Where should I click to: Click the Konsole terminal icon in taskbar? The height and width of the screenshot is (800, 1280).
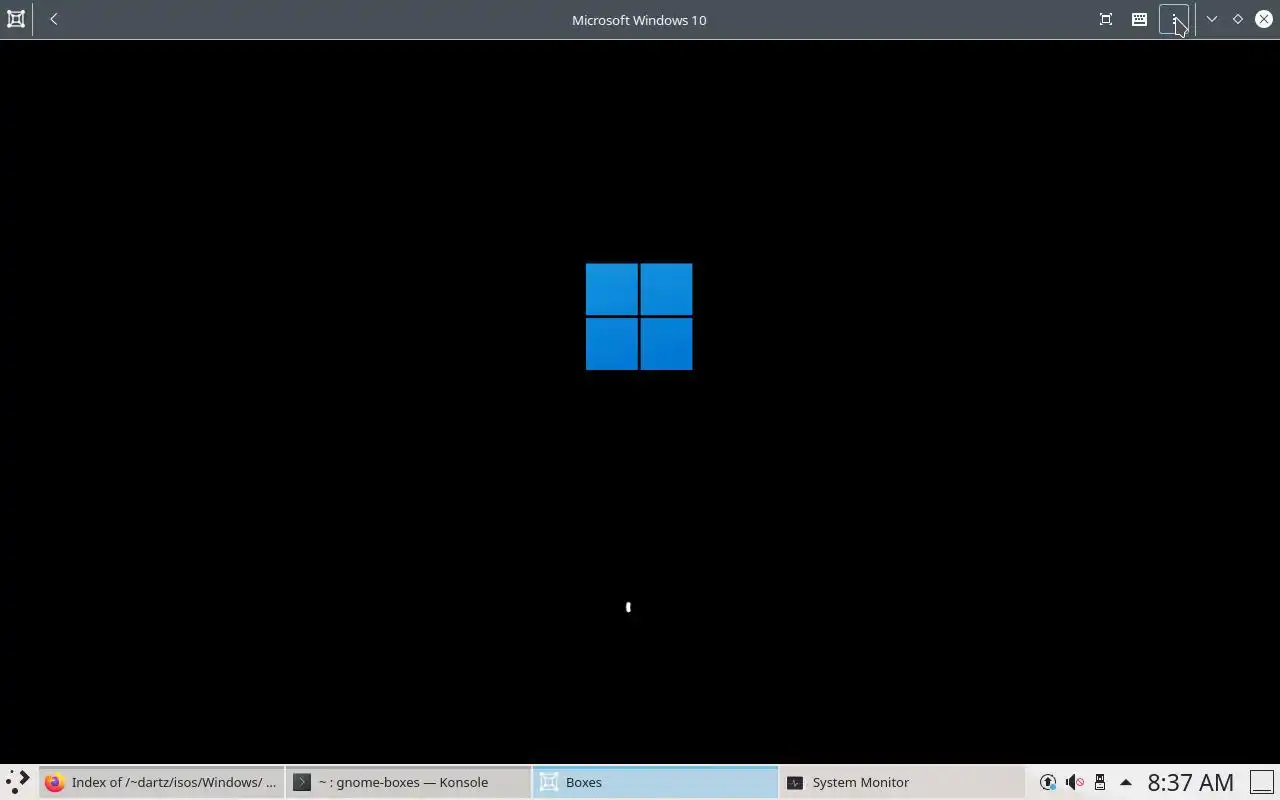(x=302, y=782)
